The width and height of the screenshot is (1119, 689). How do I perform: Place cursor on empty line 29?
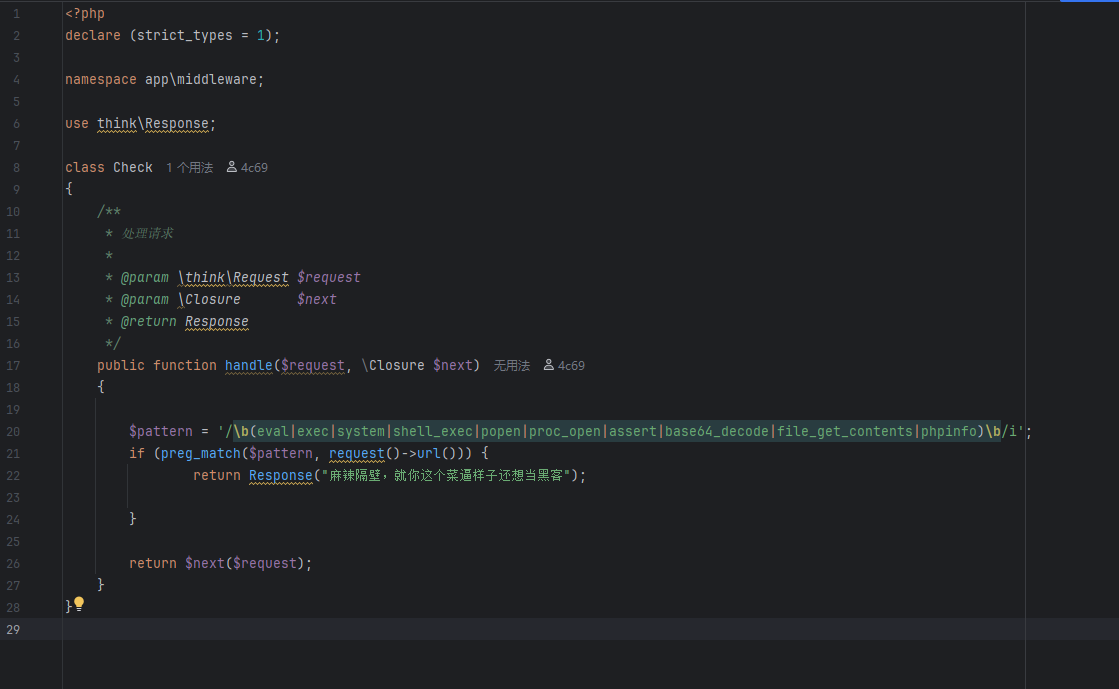pyautogui.click(x=400, y=629)
